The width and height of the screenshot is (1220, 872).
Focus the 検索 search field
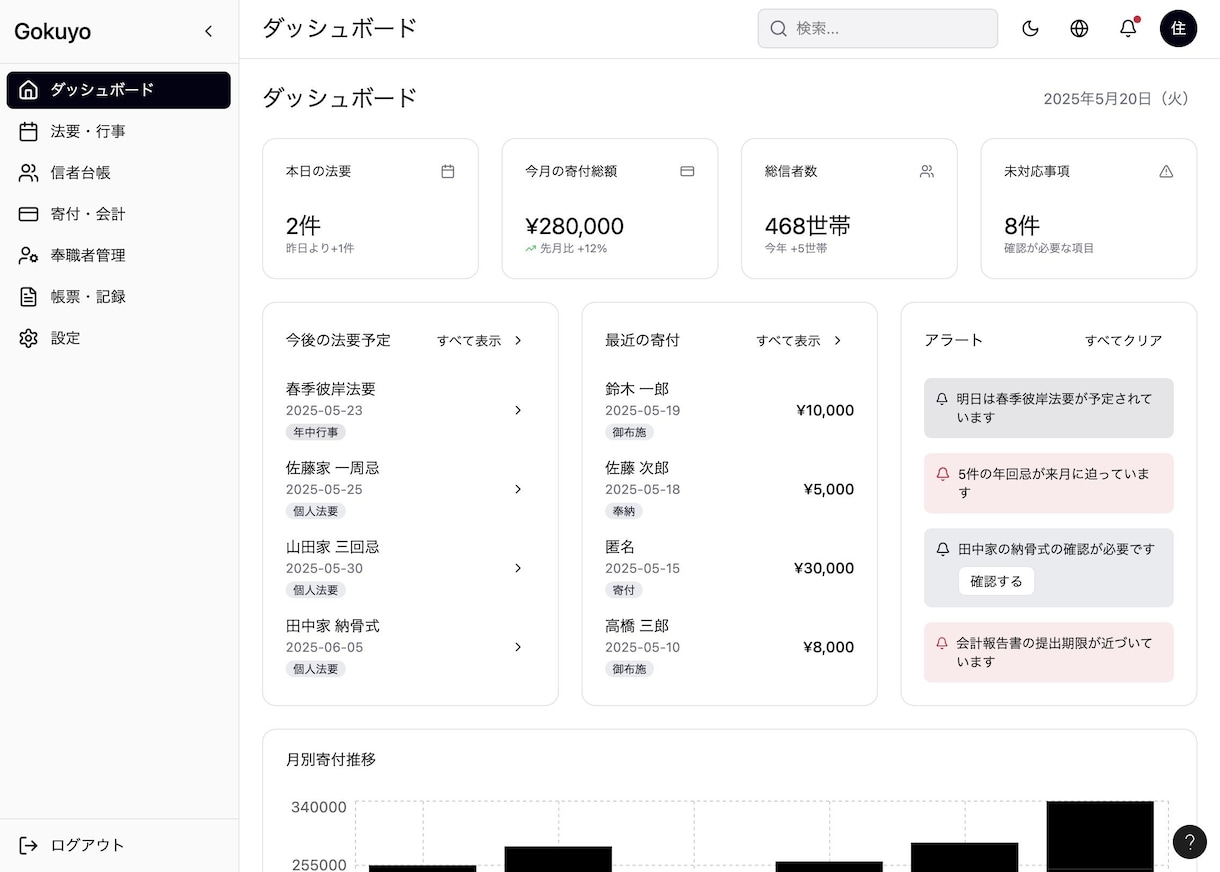pyautogui.click(x=878, y=28)
